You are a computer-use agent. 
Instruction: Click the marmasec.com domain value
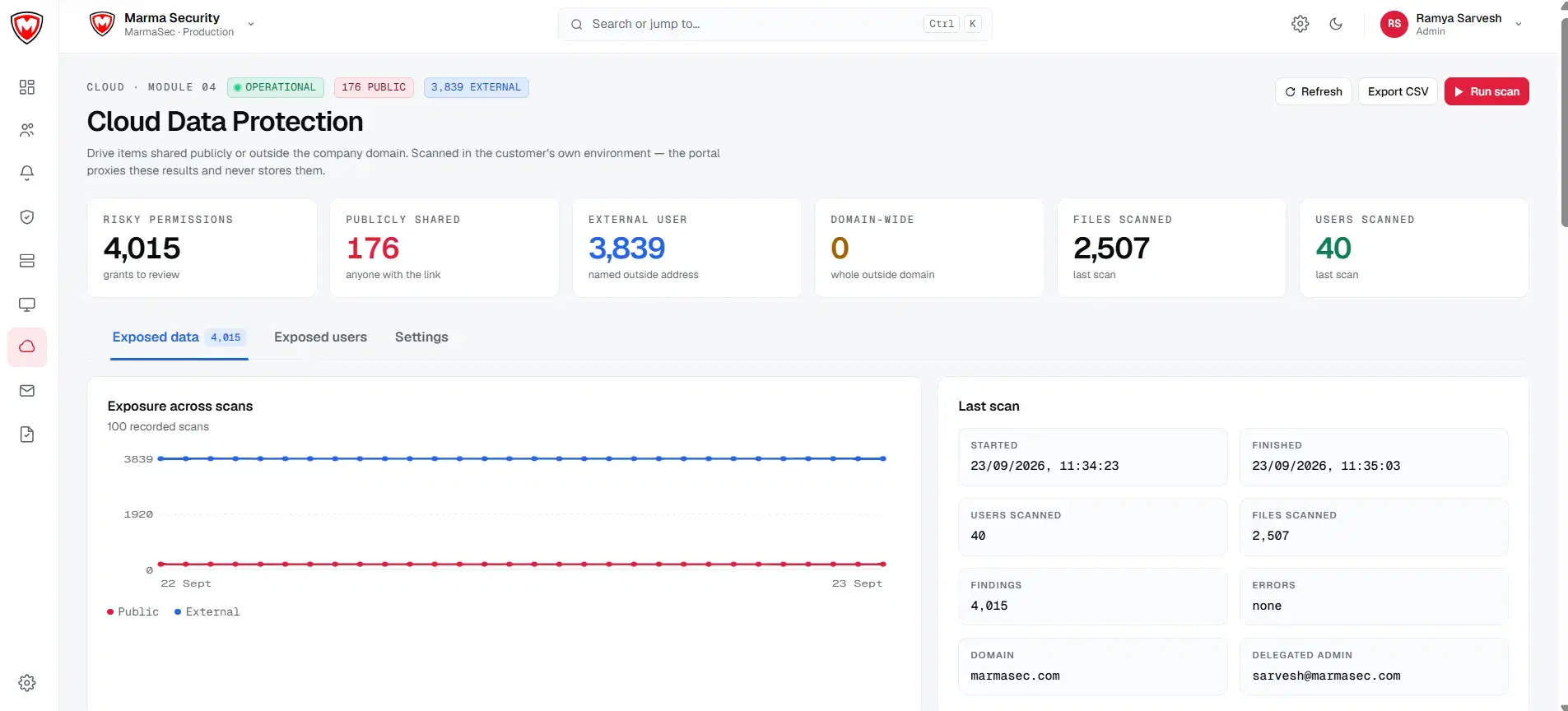point(1015,676)
